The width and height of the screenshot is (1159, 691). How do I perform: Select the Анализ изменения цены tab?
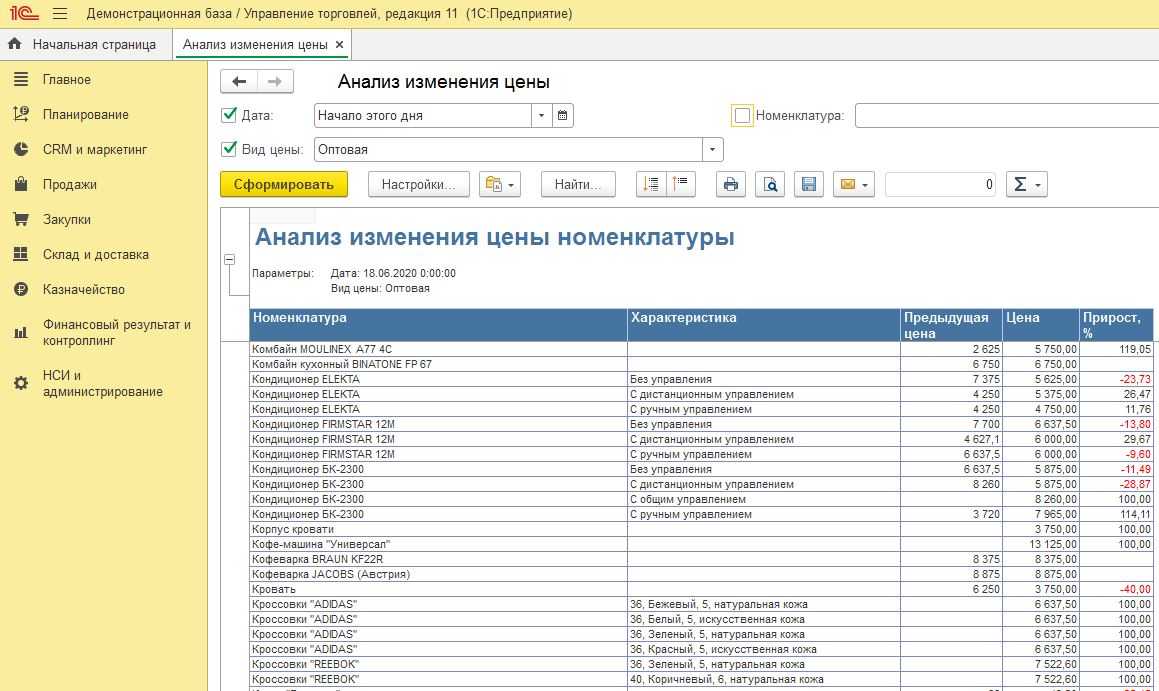(x=255, y=44)
